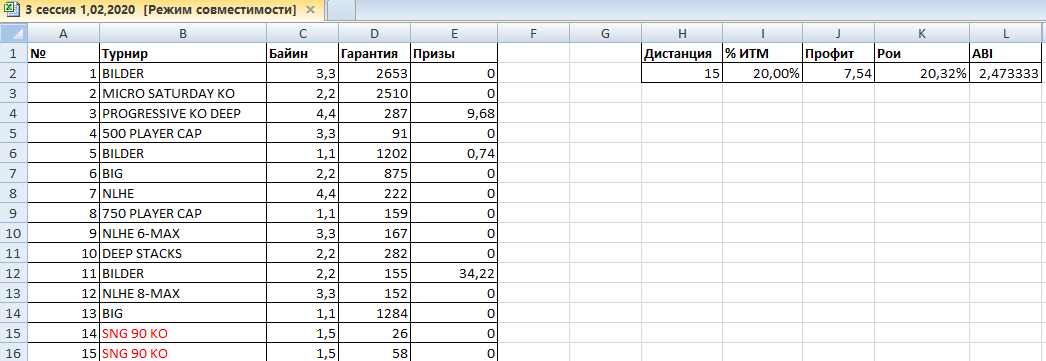Image resolution: width=1046 pixels, height=361 pixels.
Task: Select the cell with 20,32%
Action: [x=921, y=73]
